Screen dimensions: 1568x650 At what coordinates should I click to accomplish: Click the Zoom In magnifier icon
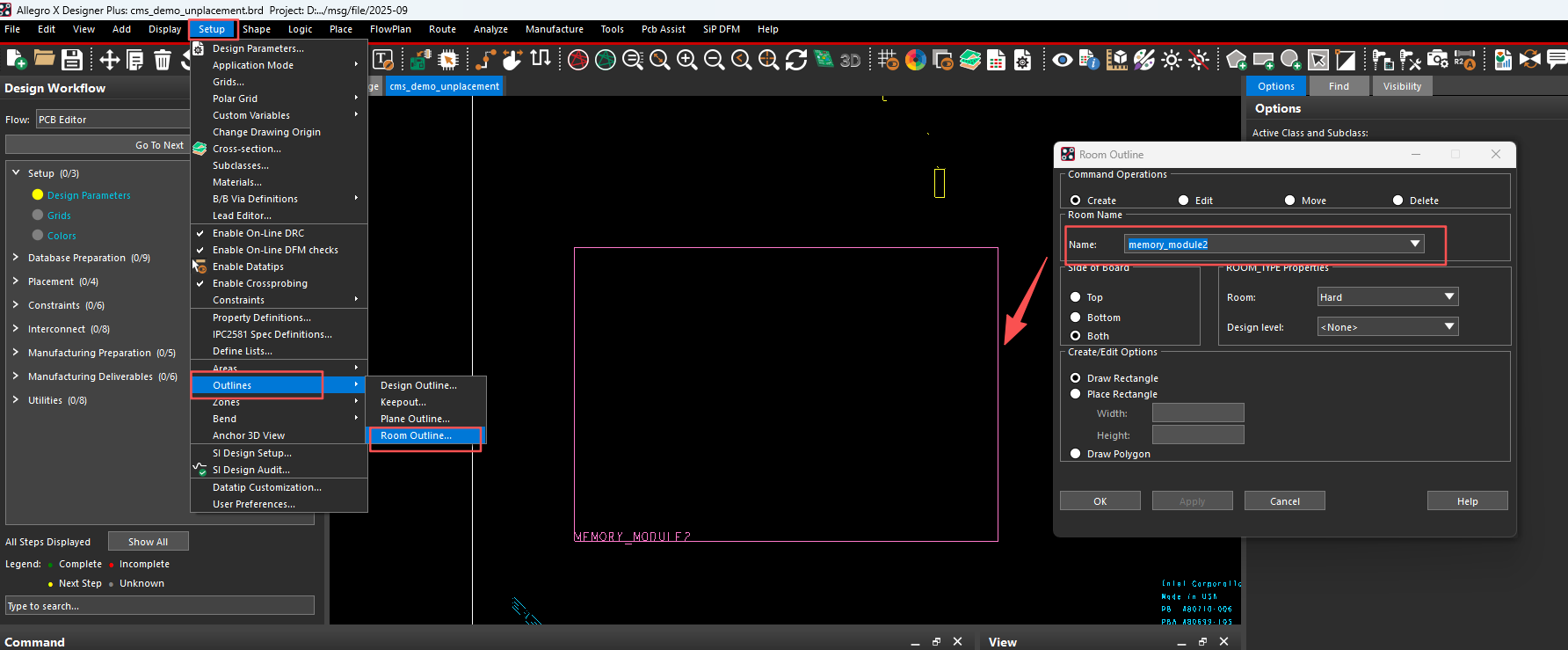pyautogui.click(x=686, y=60)
